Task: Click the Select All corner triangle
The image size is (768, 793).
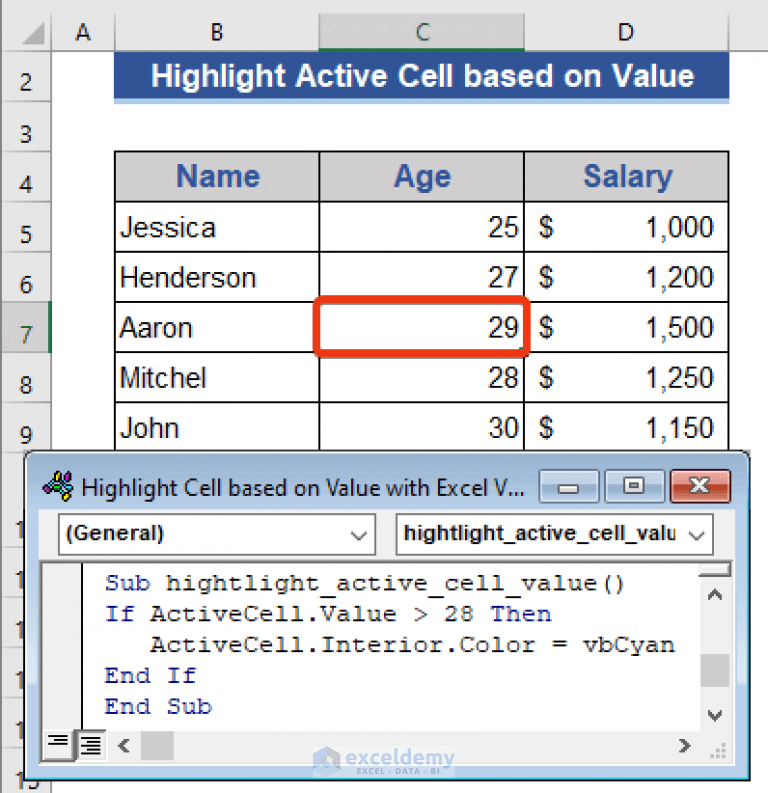Action: click(x=34, y=34)
